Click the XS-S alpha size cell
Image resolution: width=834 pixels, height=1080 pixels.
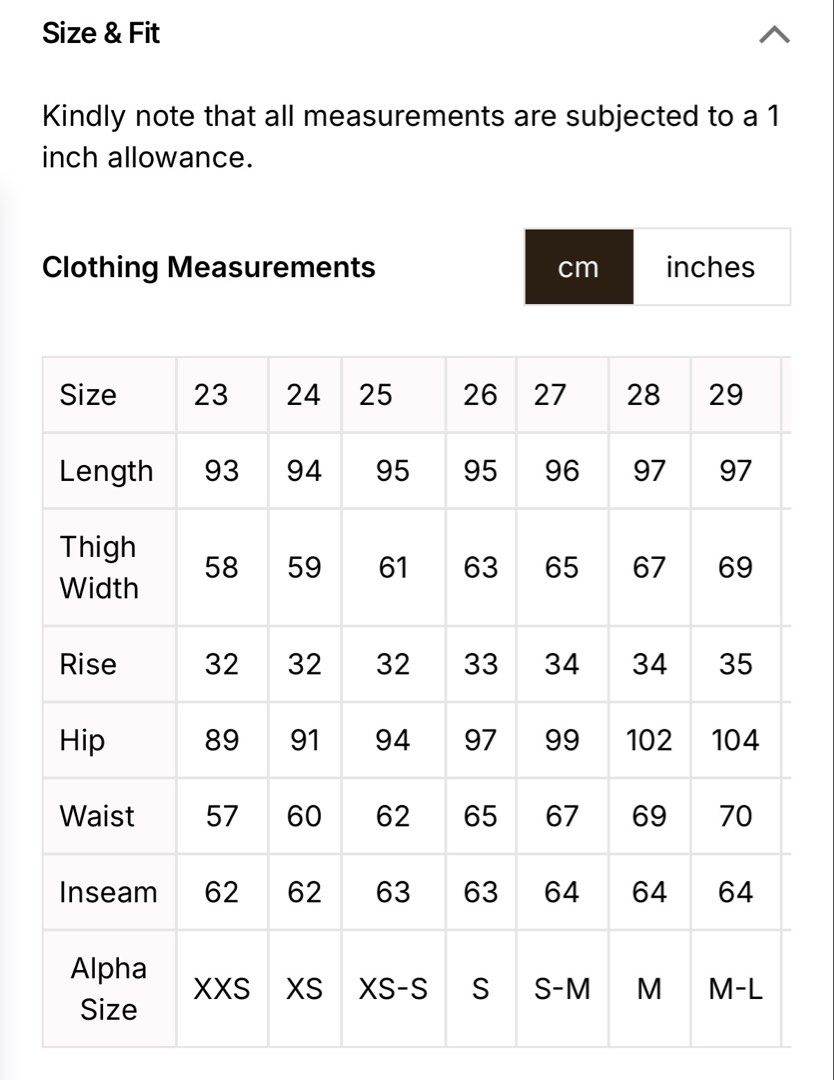(x=393, y=989)
